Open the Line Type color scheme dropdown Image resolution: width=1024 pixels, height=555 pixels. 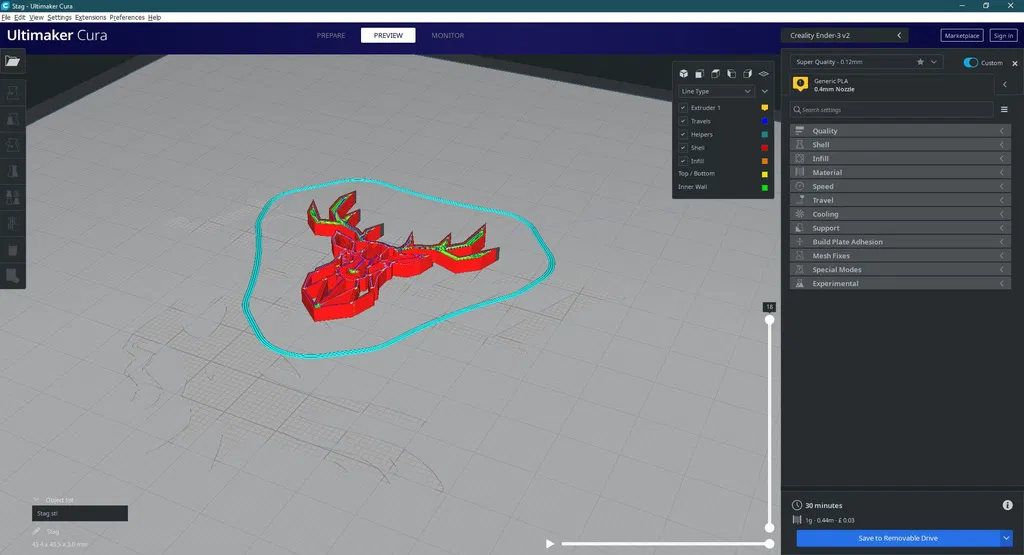tap(716, 91)
